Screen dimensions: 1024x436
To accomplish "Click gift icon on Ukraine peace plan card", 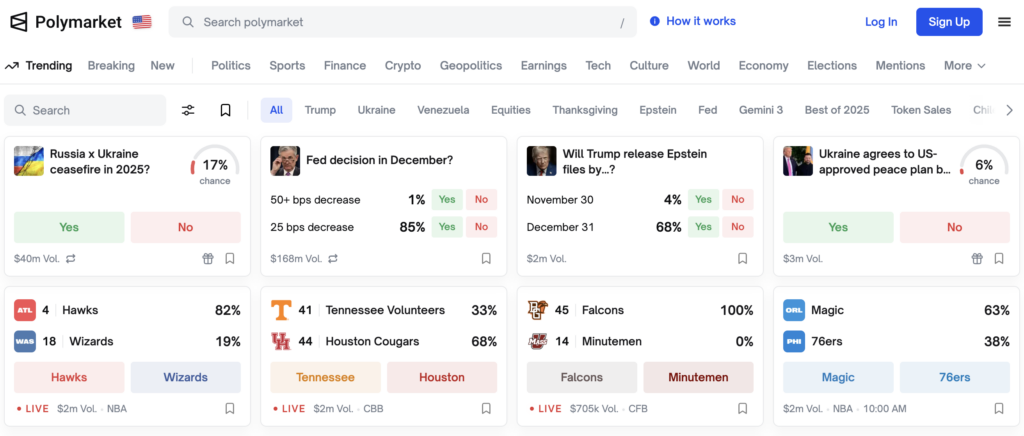I will (x=977, y=259).
